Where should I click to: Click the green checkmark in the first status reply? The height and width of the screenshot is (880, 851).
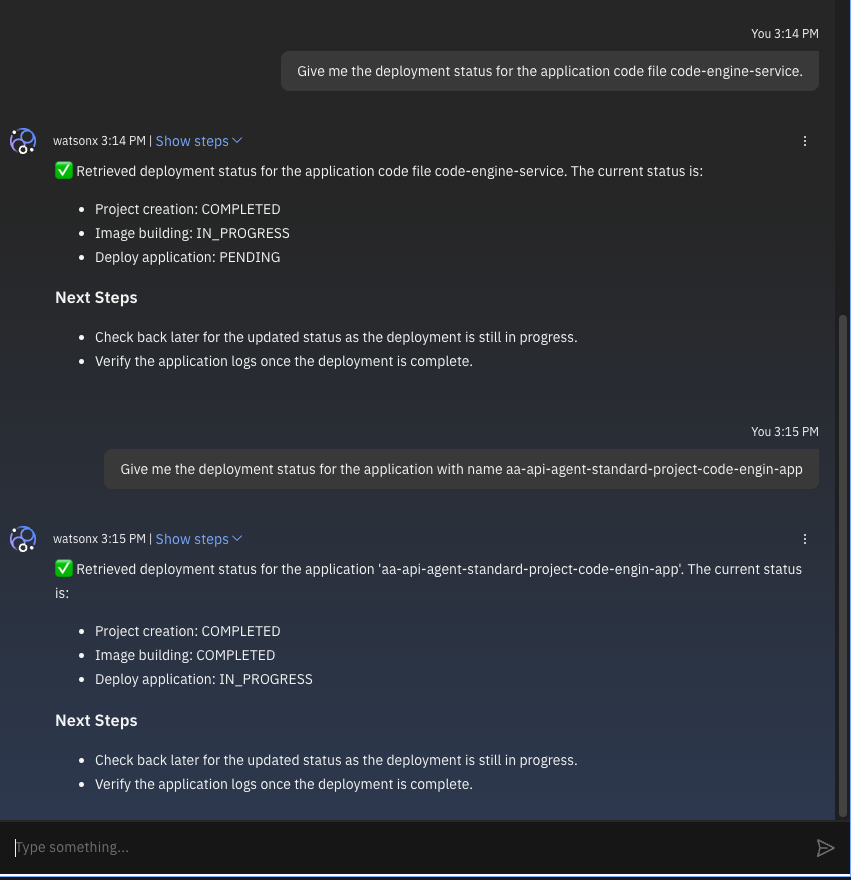coord(63,170)
